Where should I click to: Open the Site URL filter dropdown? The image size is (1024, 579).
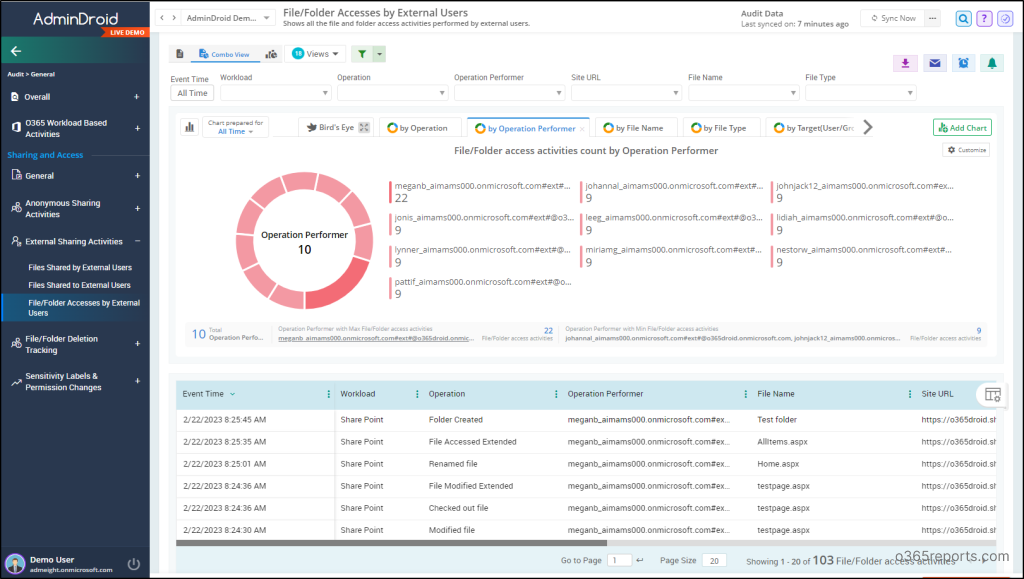(626, 93)
